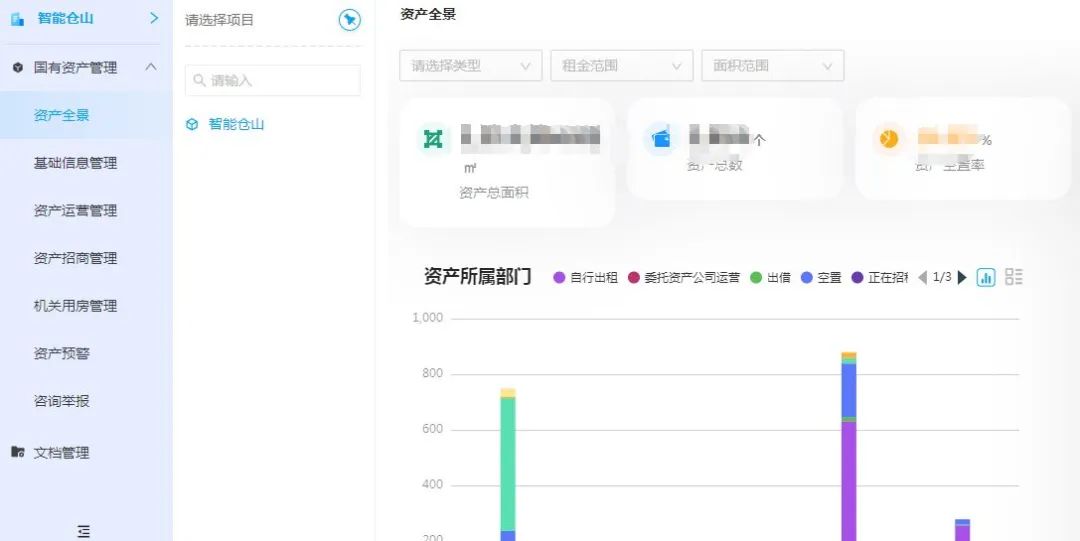
Task: Toggle the 出借 legend series
Action: coord(770,278)
